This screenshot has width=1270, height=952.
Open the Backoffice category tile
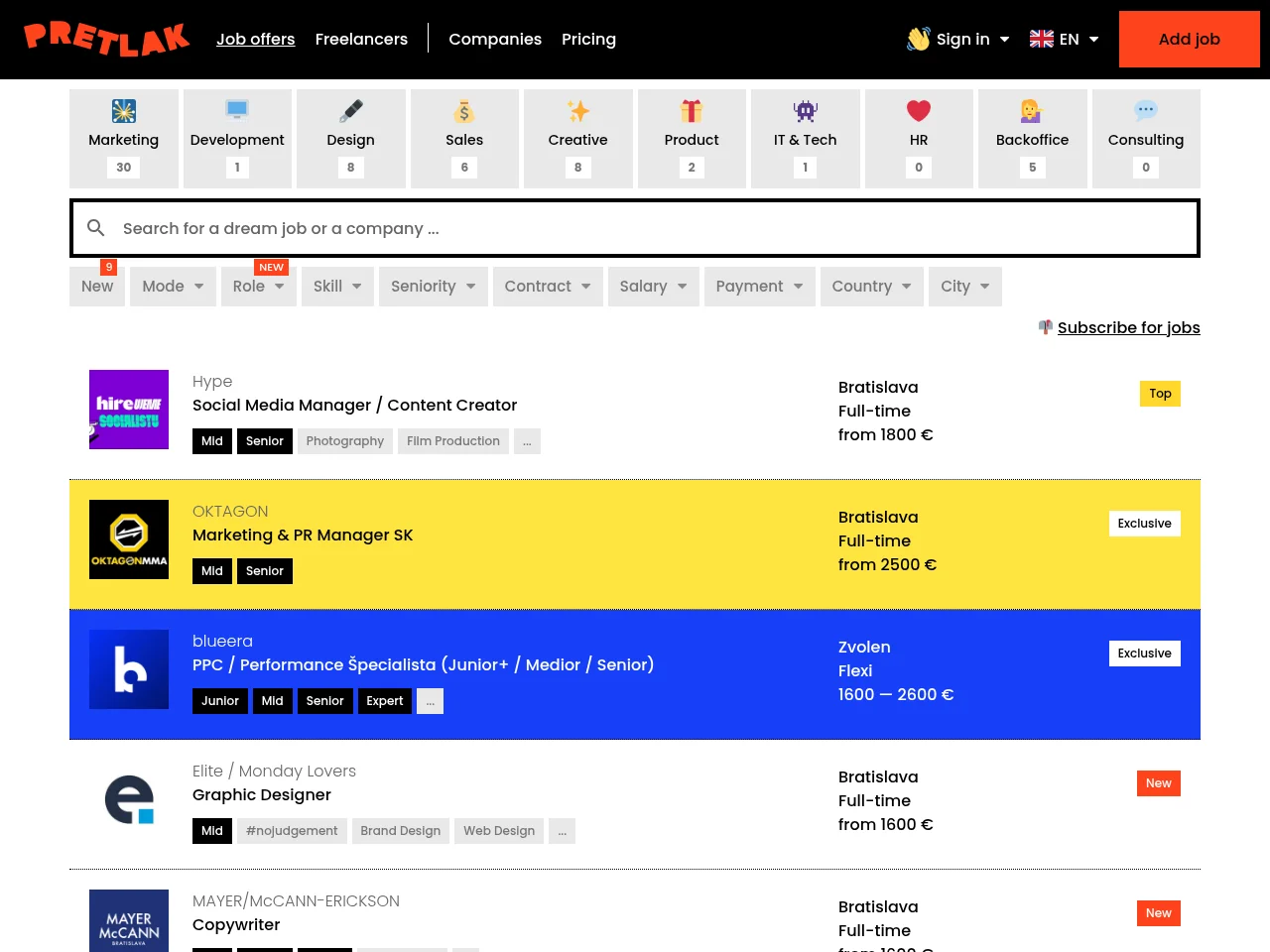(1033, 139)
